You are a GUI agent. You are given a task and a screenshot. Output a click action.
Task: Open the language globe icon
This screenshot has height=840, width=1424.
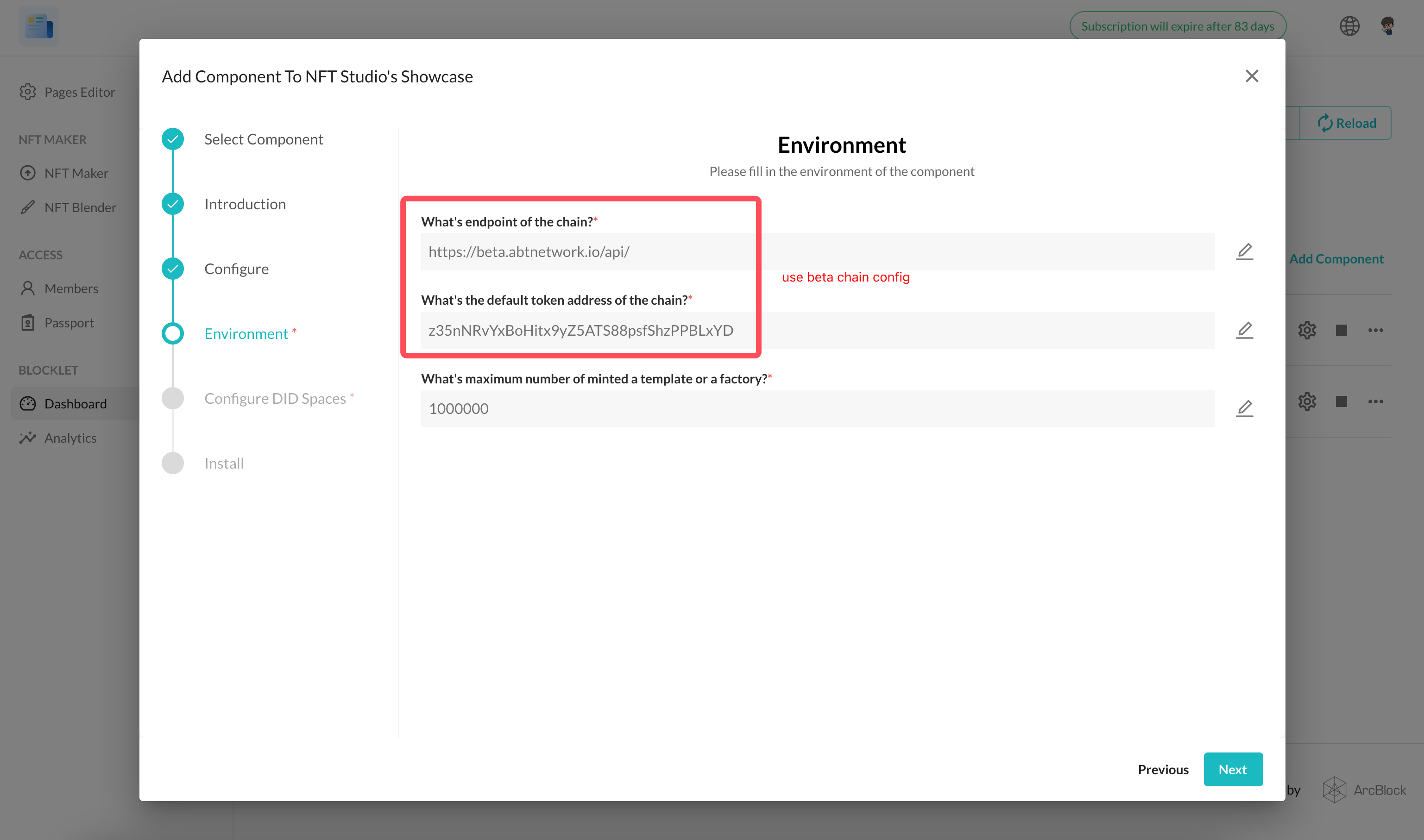[x=1349, y=26]
